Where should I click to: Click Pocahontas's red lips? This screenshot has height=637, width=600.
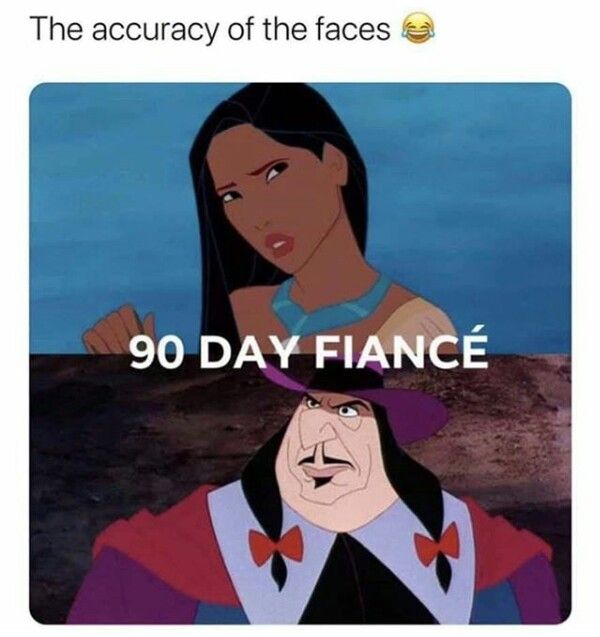click(x=279, y=240)
